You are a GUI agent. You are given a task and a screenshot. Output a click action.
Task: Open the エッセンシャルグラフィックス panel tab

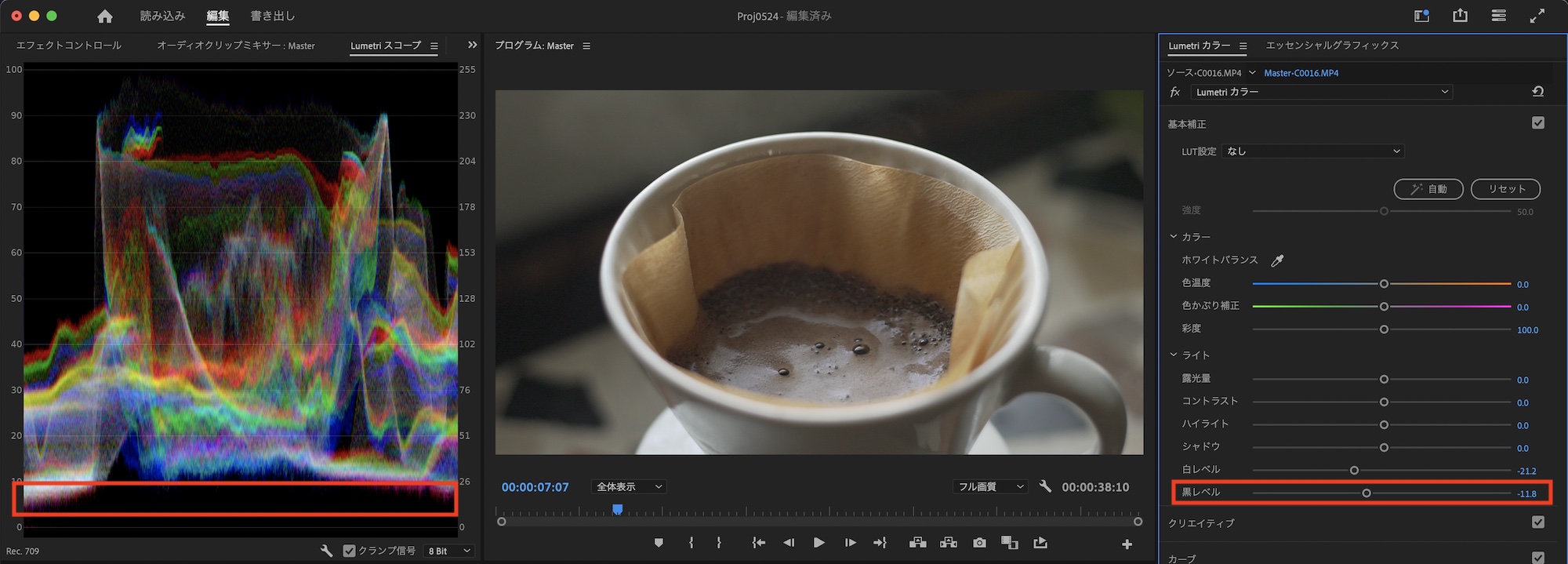pyautogui.click(x=1332, y=45)
